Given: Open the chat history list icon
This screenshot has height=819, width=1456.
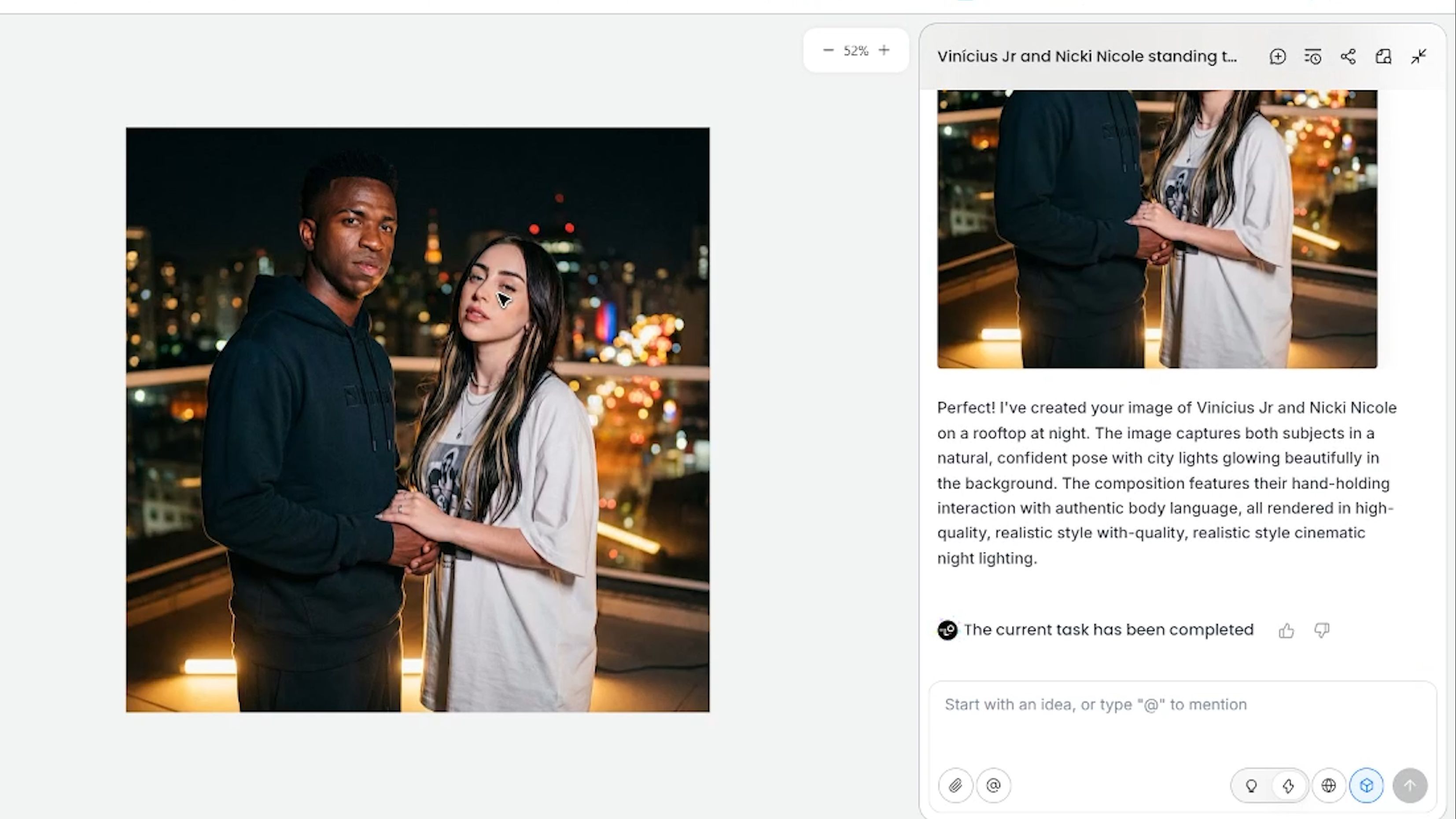Looking at the screenshot, I should pos(1312,56).
